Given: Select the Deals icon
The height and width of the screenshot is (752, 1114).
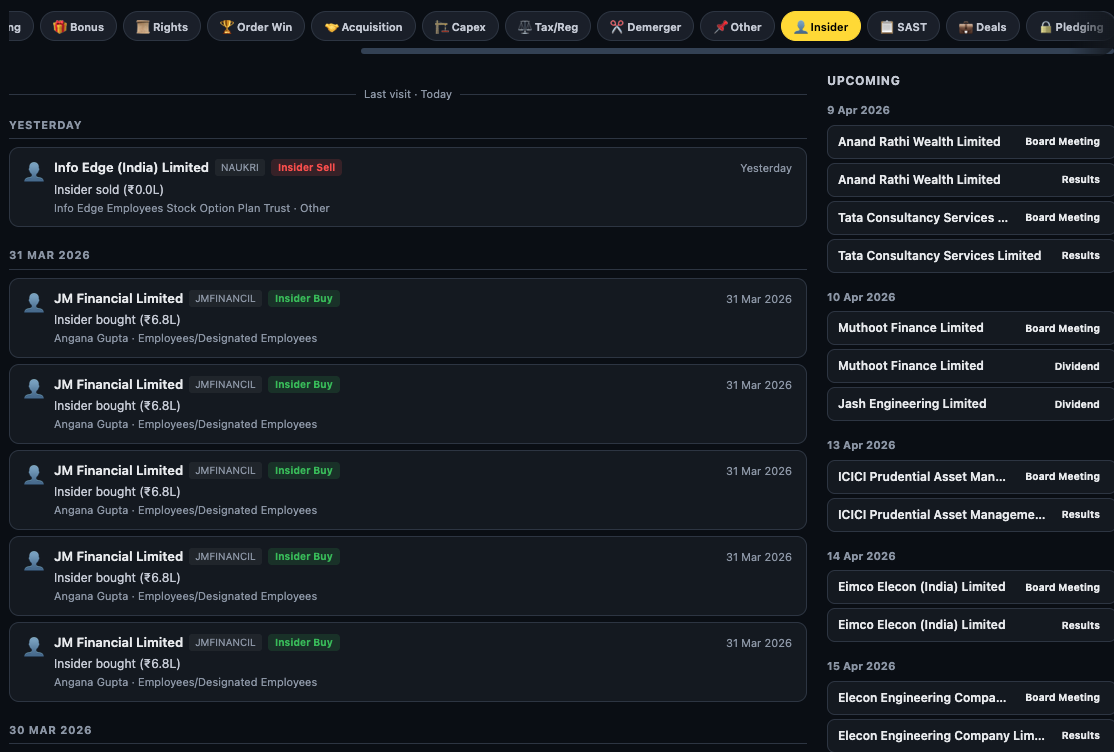Looking at the screenshot, I should pos(963,26).
